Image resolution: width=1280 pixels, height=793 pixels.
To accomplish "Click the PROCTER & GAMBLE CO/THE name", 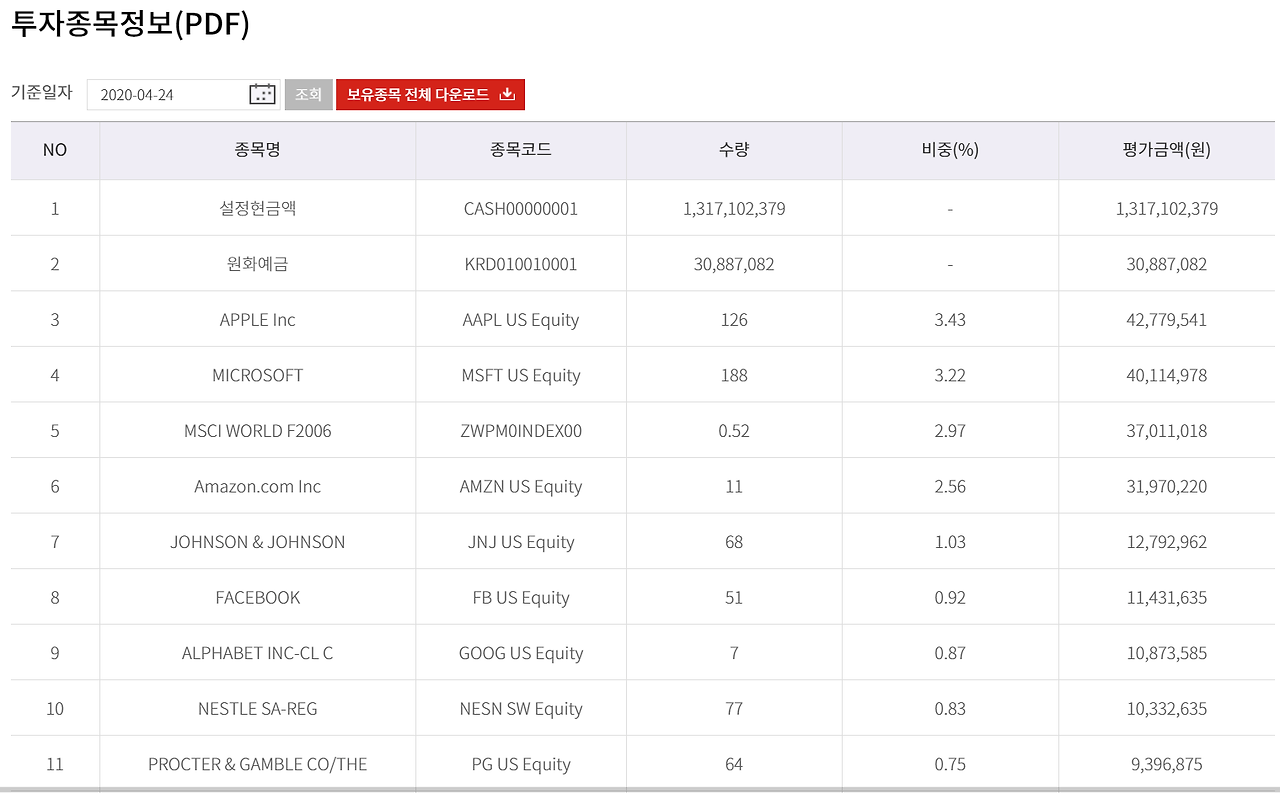I will (x=258, y=764).
